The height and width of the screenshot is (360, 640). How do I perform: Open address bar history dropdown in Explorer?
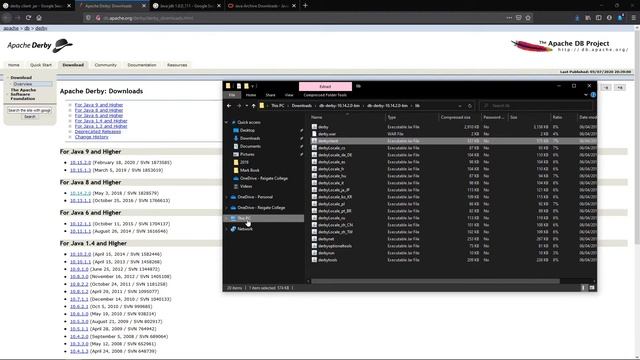pyautogui.click(x=460, y=106)
